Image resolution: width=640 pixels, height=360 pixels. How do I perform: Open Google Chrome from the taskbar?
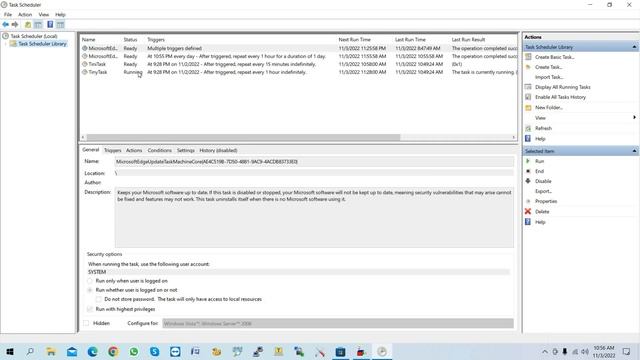tap(113, 351)
